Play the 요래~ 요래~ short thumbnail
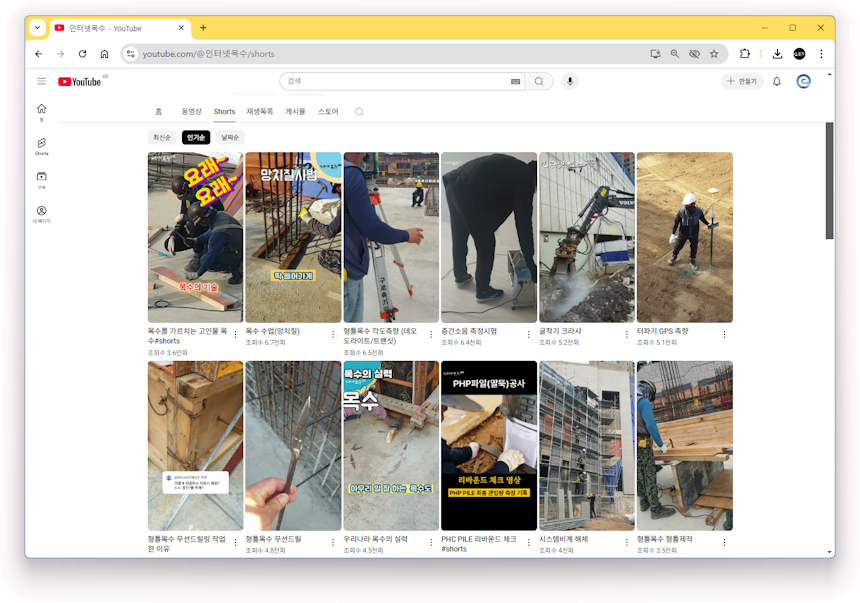Viewport: 860px width, 603px height. click(195, 237)
